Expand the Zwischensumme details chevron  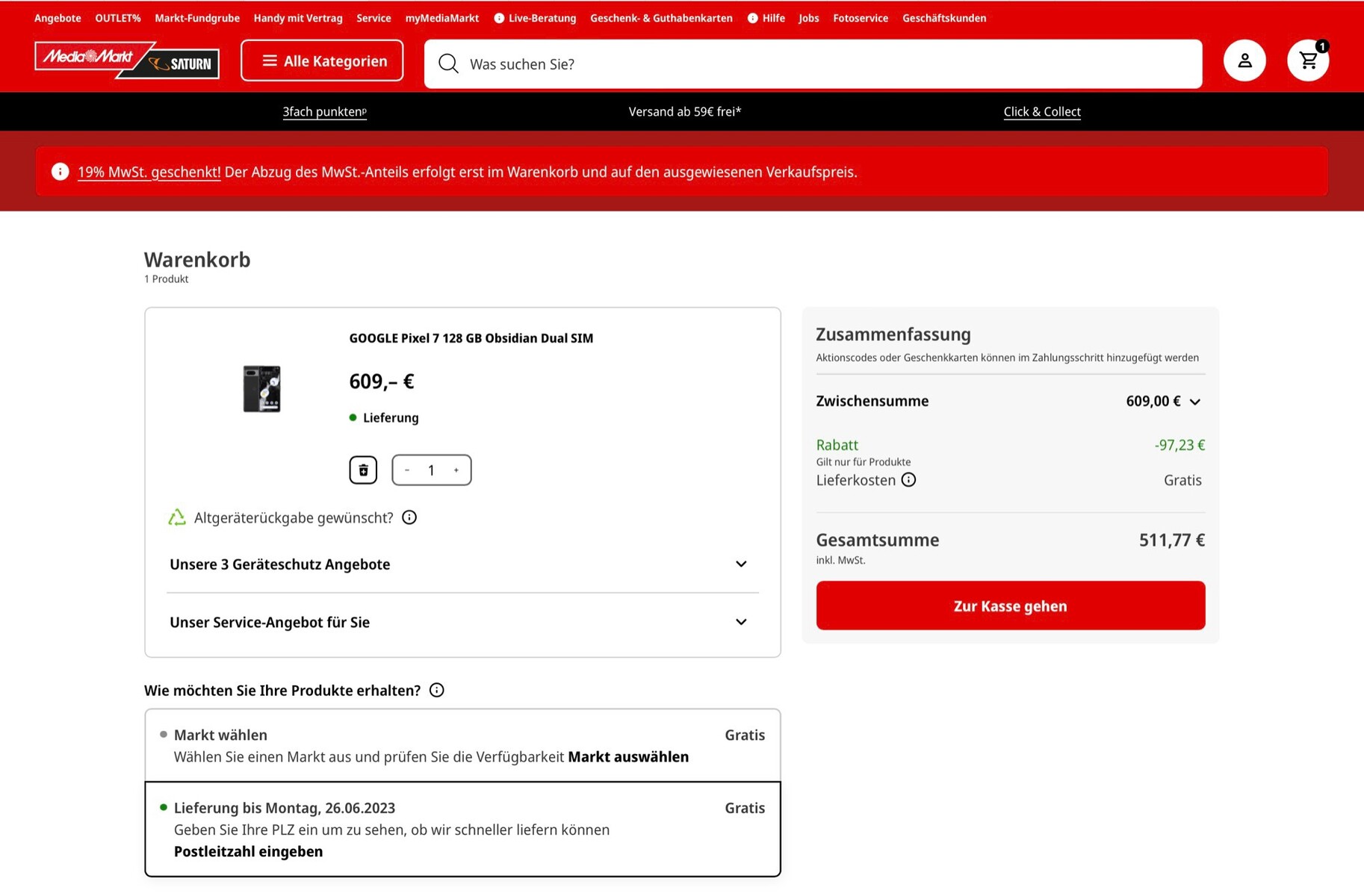click(1195, 402)
